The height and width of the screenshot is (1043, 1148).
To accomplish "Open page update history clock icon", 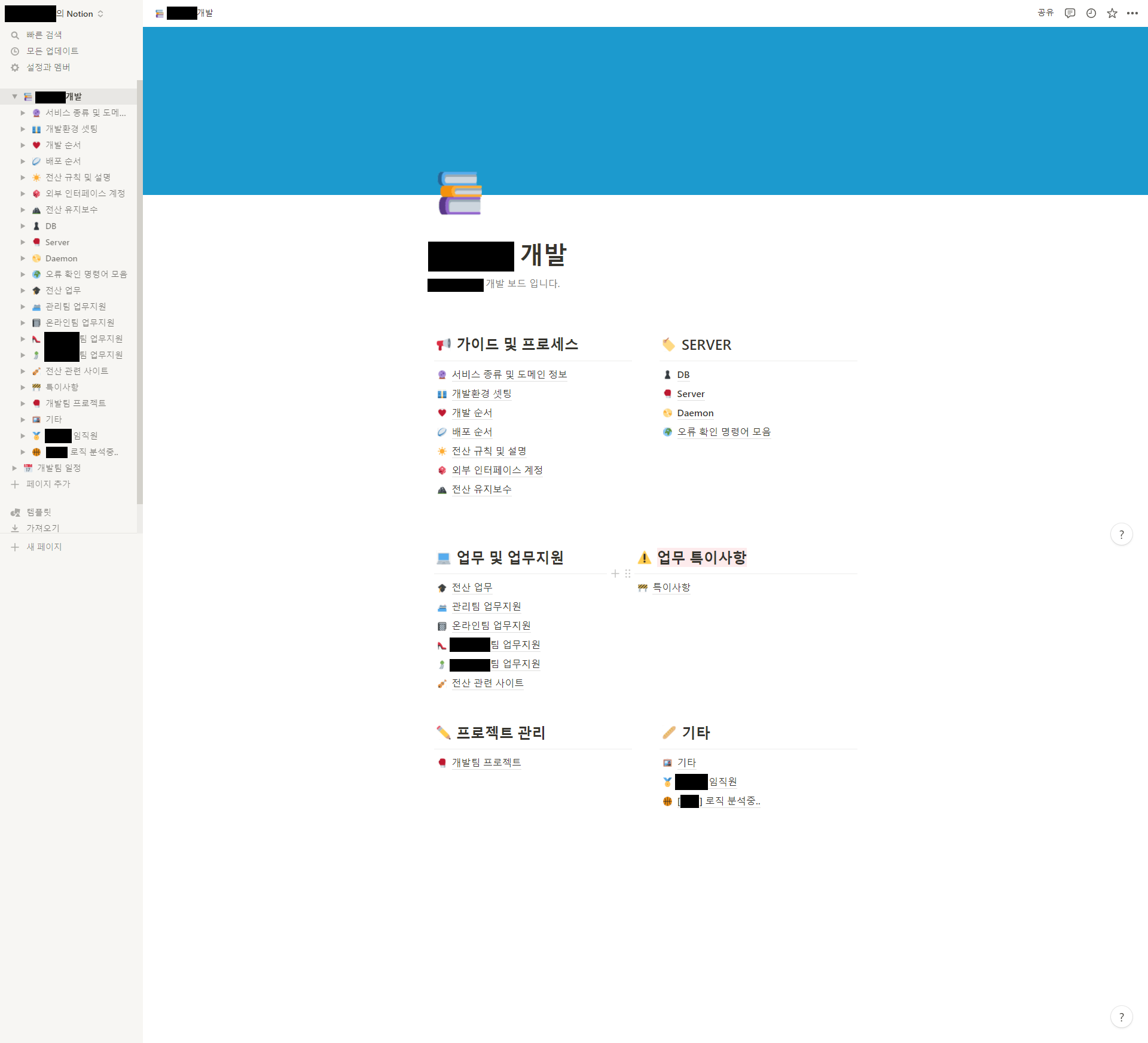I will tap(1091, 13).
